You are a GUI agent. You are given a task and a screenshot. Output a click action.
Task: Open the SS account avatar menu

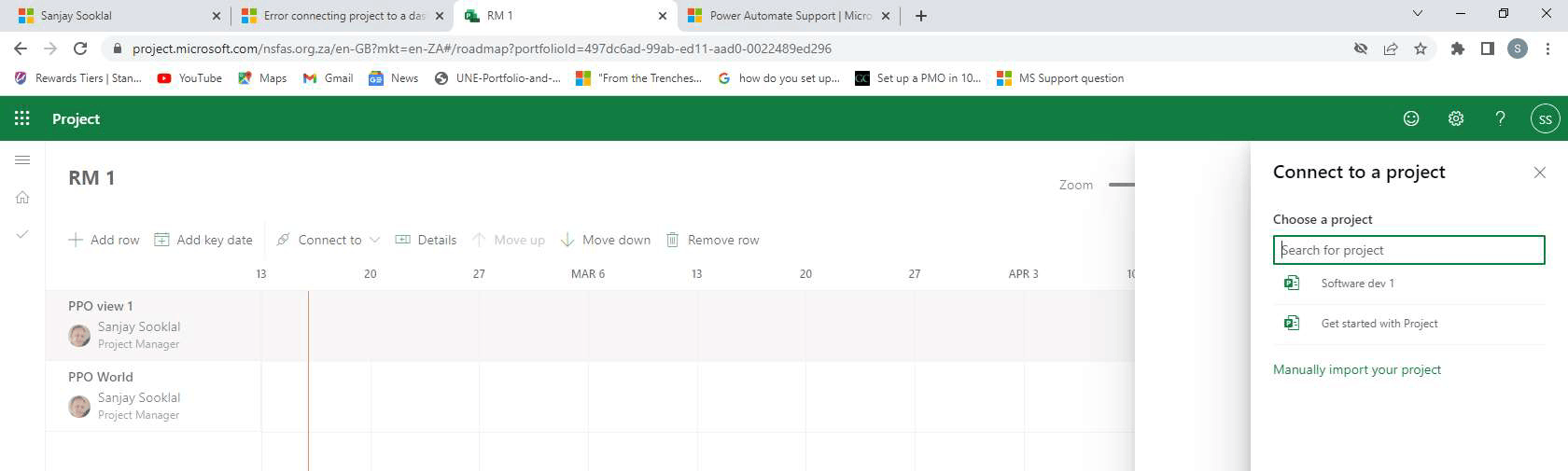point(1546,118)
